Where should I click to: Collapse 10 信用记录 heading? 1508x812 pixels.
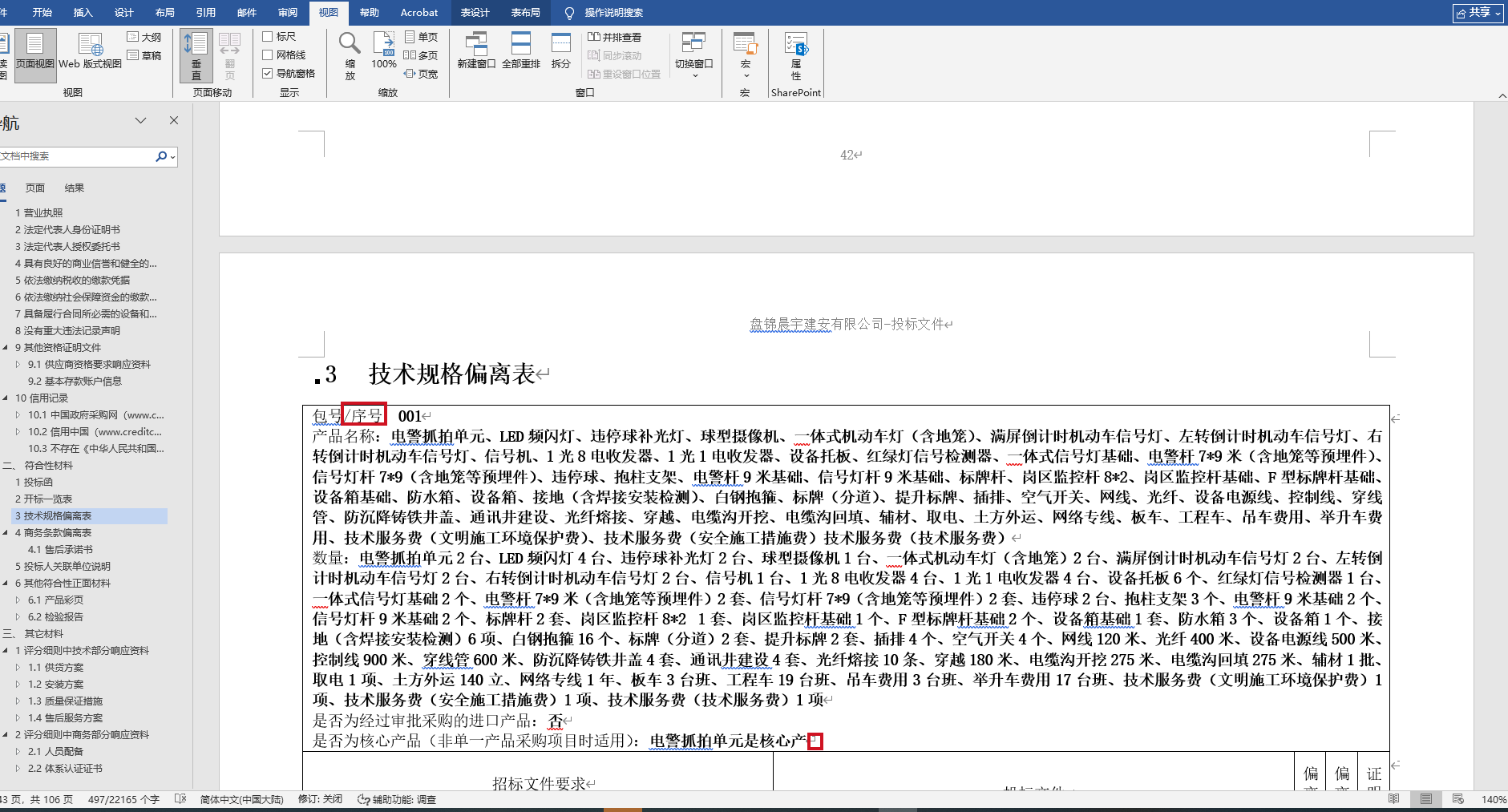click(6, 398)
